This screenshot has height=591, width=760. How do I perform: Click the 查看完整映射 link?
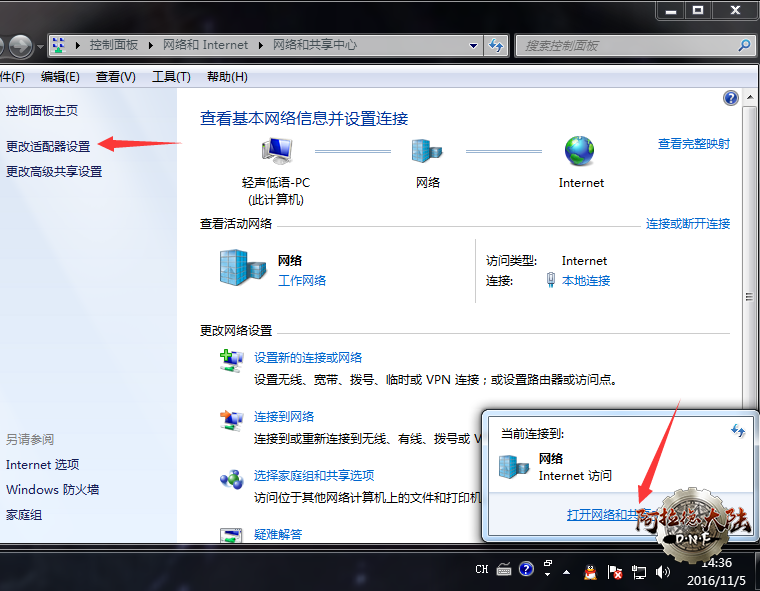click(x=693, y=144)
